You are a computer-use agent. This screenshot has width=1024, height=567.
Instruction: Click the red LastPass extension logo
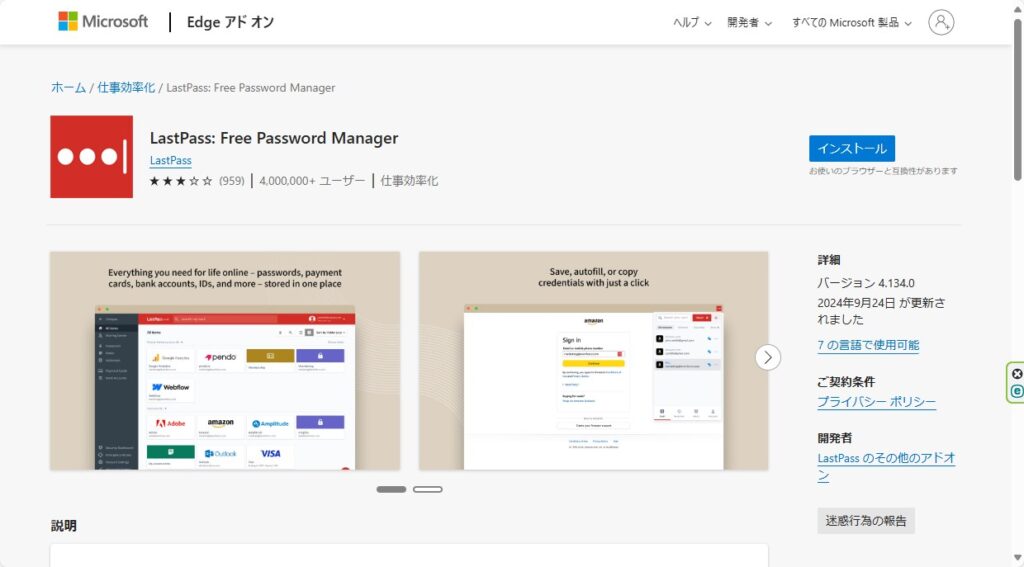(x=91, y=157)
